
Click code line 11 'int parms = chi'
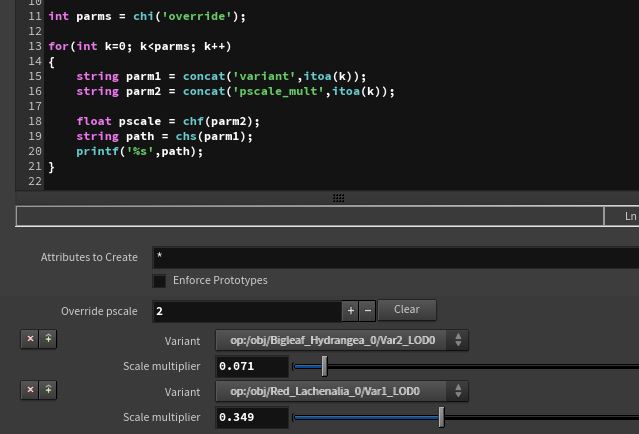point(147,16)
